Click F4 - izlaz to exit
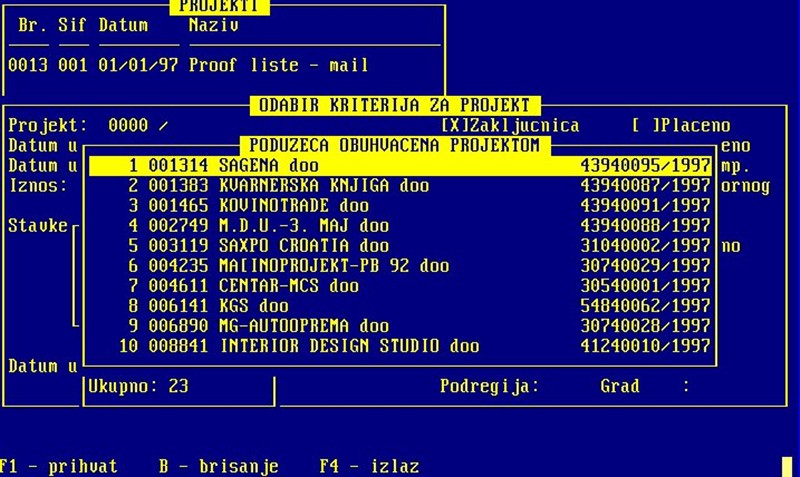Viewport: 800px width, 477px height. (369, 467)
